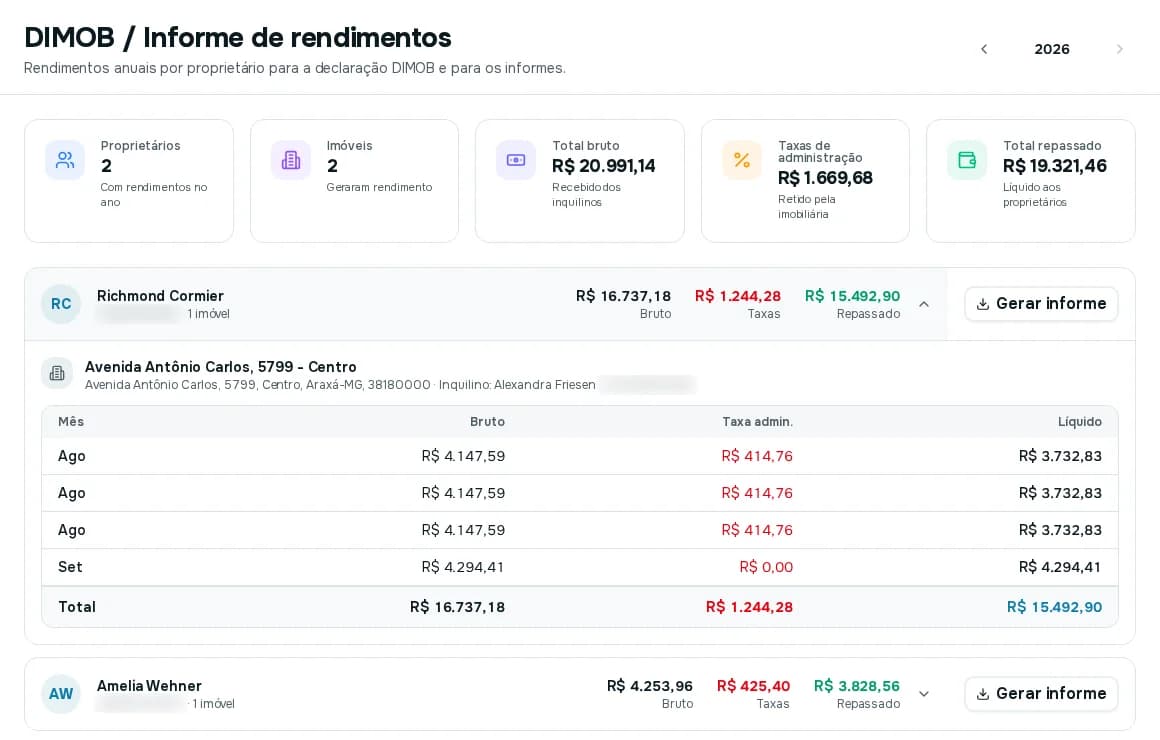
Task: Click the Total repassado wallet icon
Action: pyautogui.click(x=967, y=160)
